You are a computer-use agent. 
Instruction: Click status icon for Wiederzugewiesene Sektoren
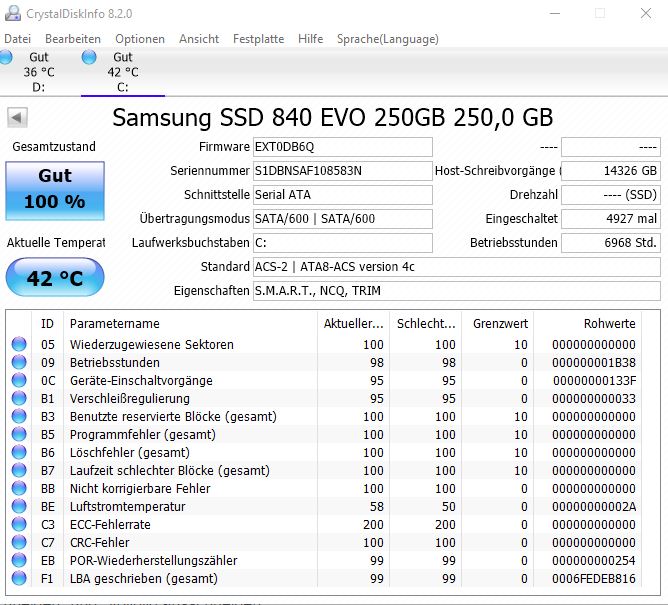tap(19, 344)
